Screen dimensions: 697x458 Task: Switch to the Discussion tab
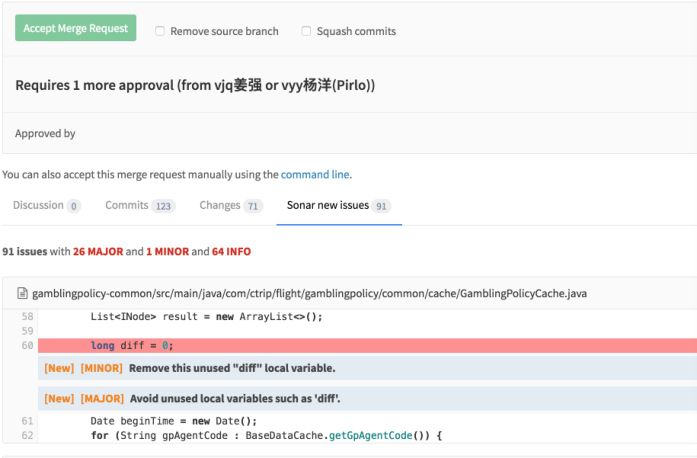46,206
